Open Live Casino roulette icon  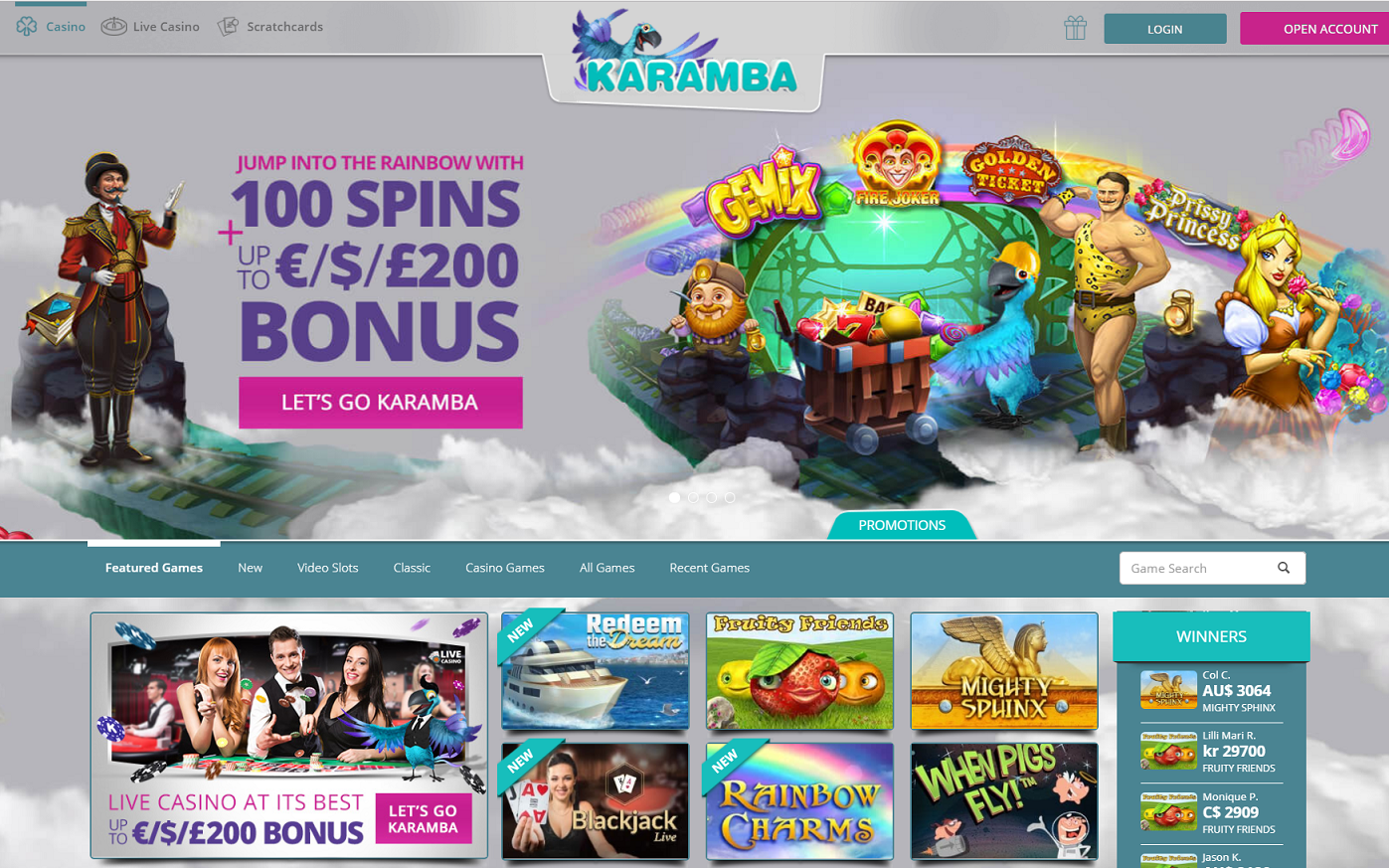point(114,27)
